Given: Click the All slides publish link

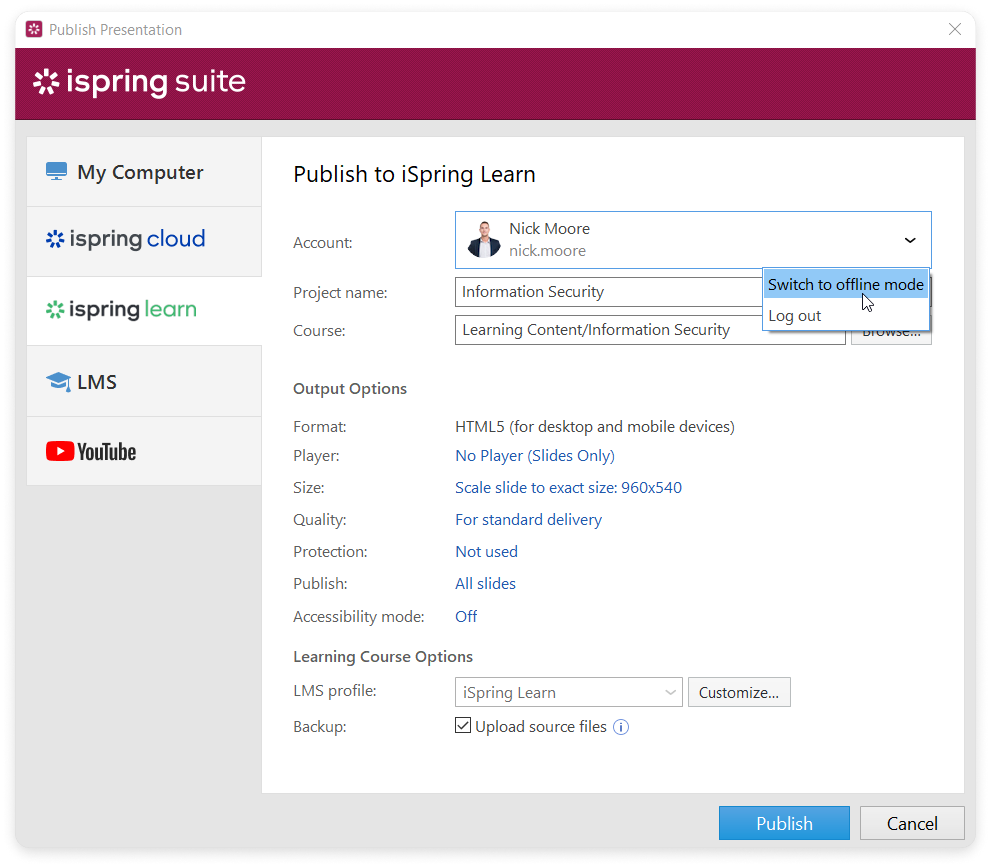Looking at the screenshot, I should 485,584.
